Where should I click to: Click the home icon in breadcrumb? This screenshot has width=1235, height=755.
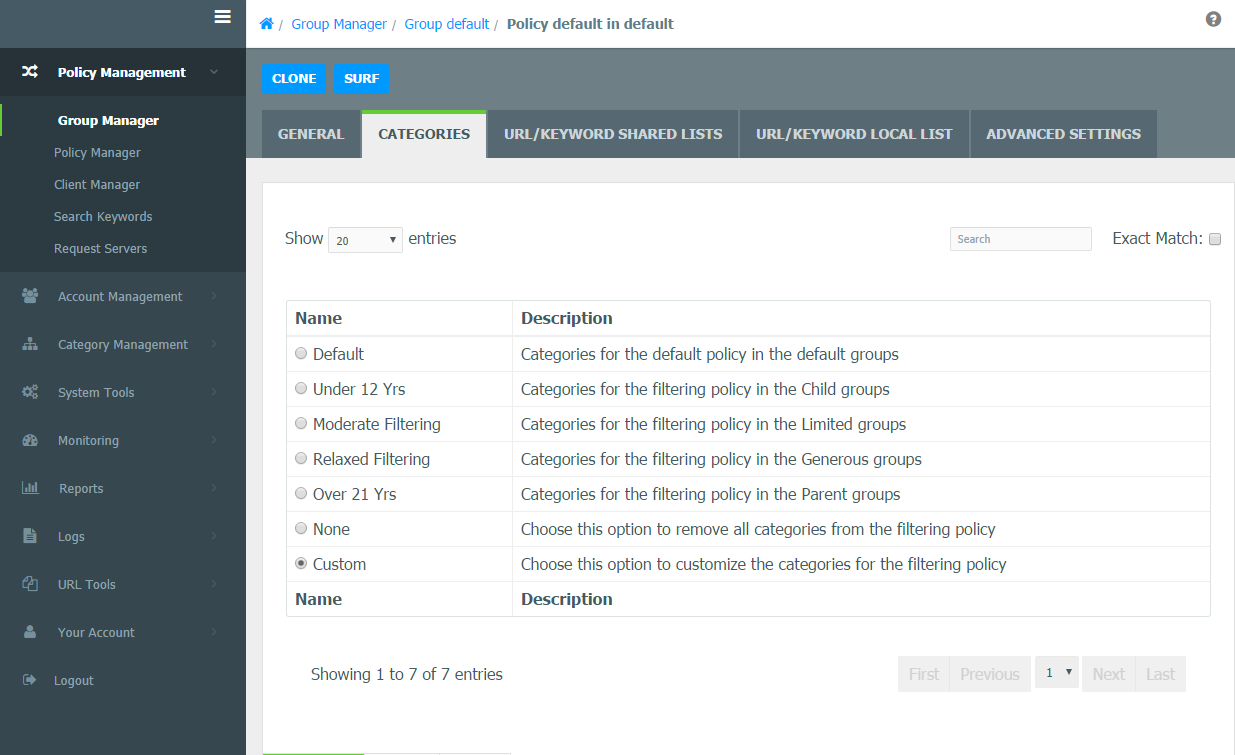click(266, 24)
